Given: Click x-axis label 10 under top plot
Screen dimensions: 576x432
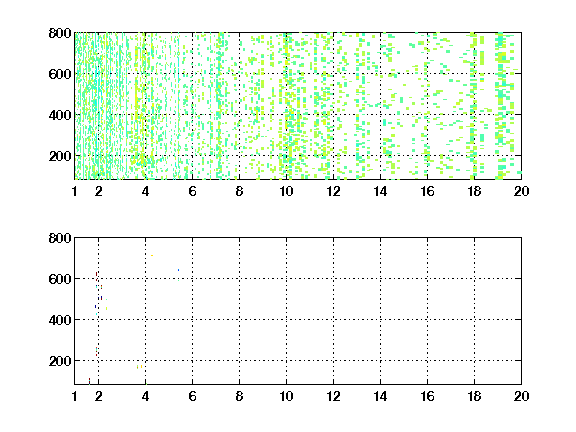Looking at the screenshot, I should (x=286, y=191).
